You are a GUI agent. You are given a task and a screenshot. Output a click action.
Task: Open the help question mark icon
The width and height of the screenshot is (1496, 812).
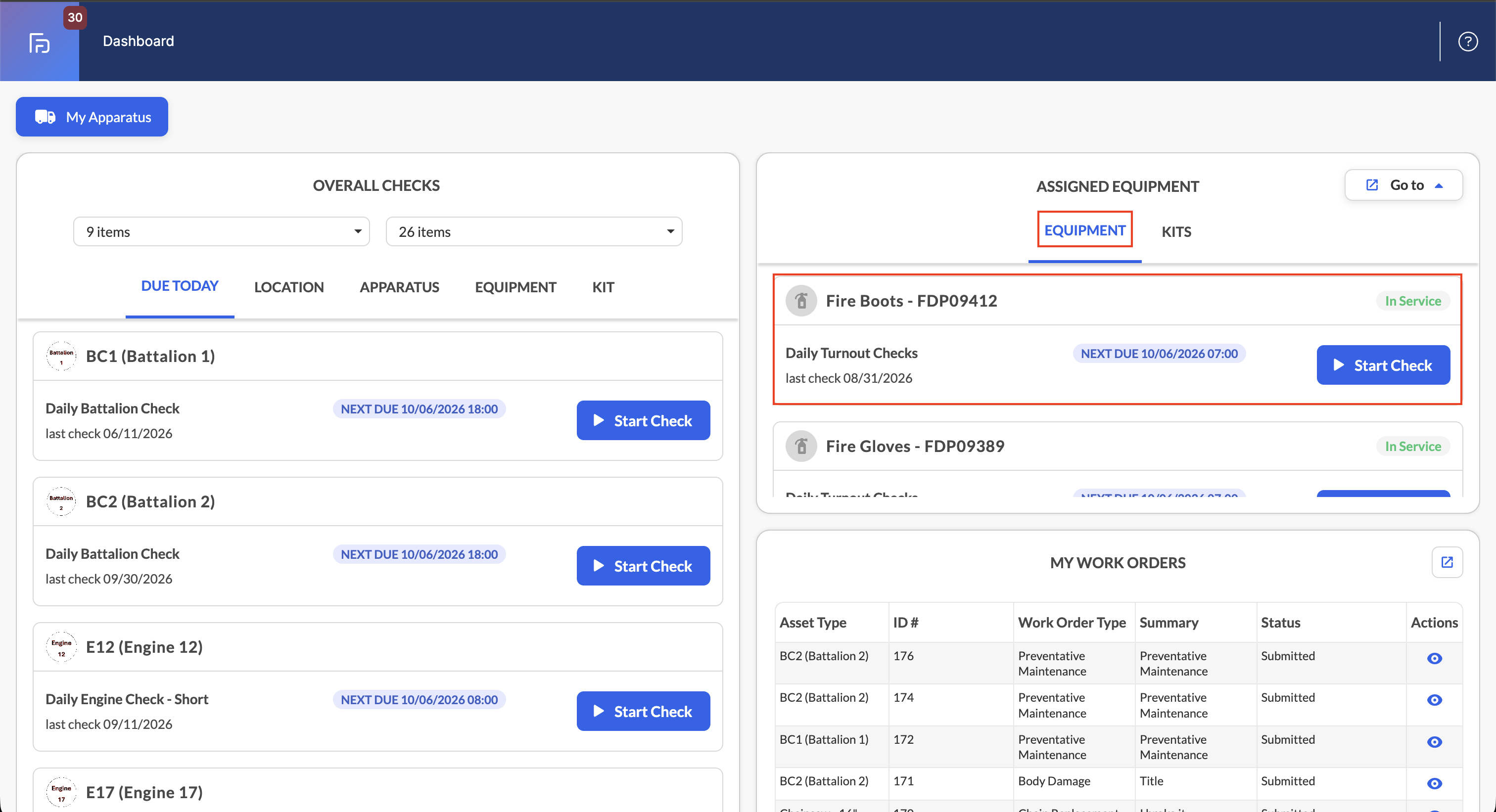(1467, 41)
